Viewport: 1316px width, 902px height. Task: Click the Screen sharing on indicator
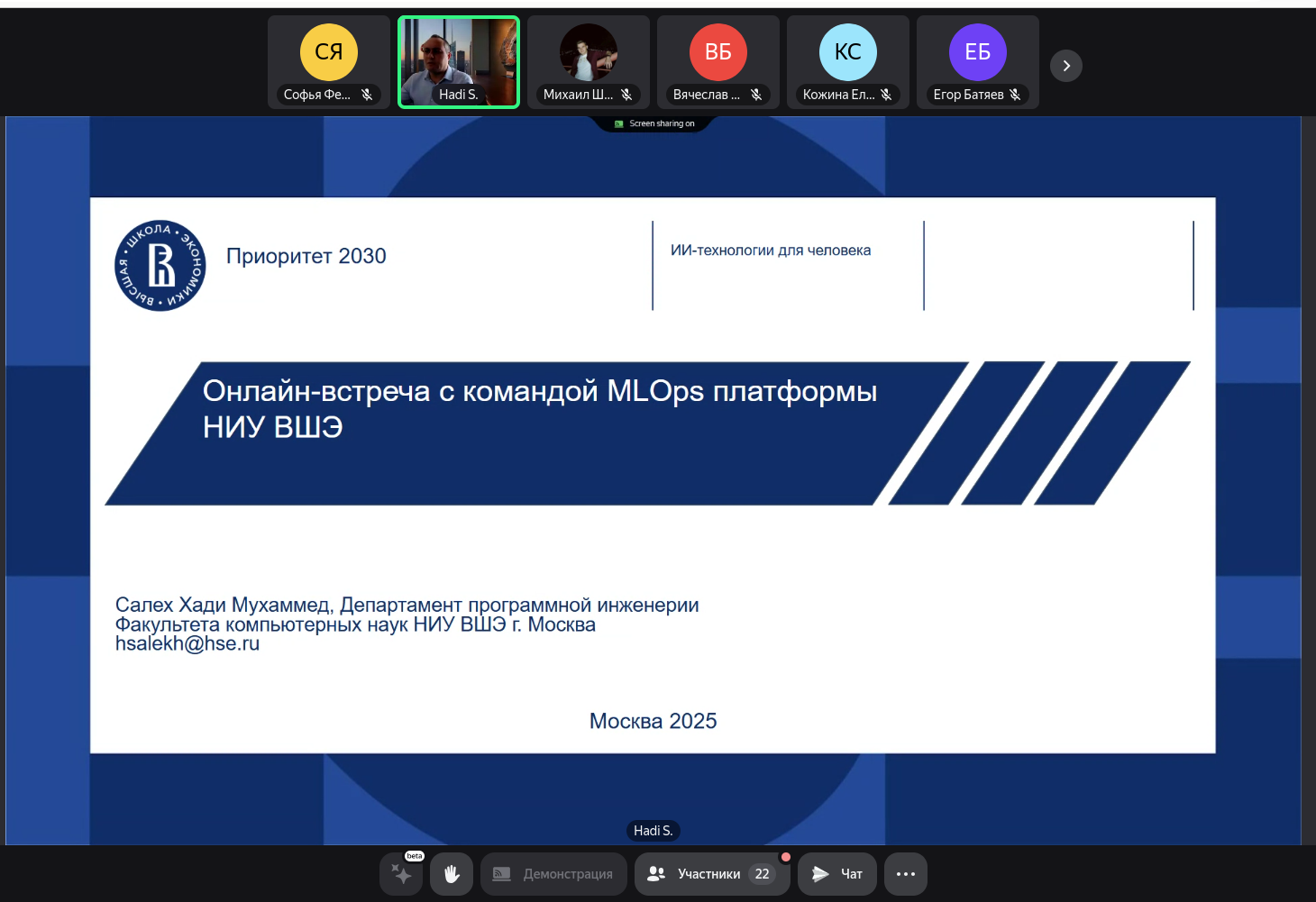coord(654,123)
